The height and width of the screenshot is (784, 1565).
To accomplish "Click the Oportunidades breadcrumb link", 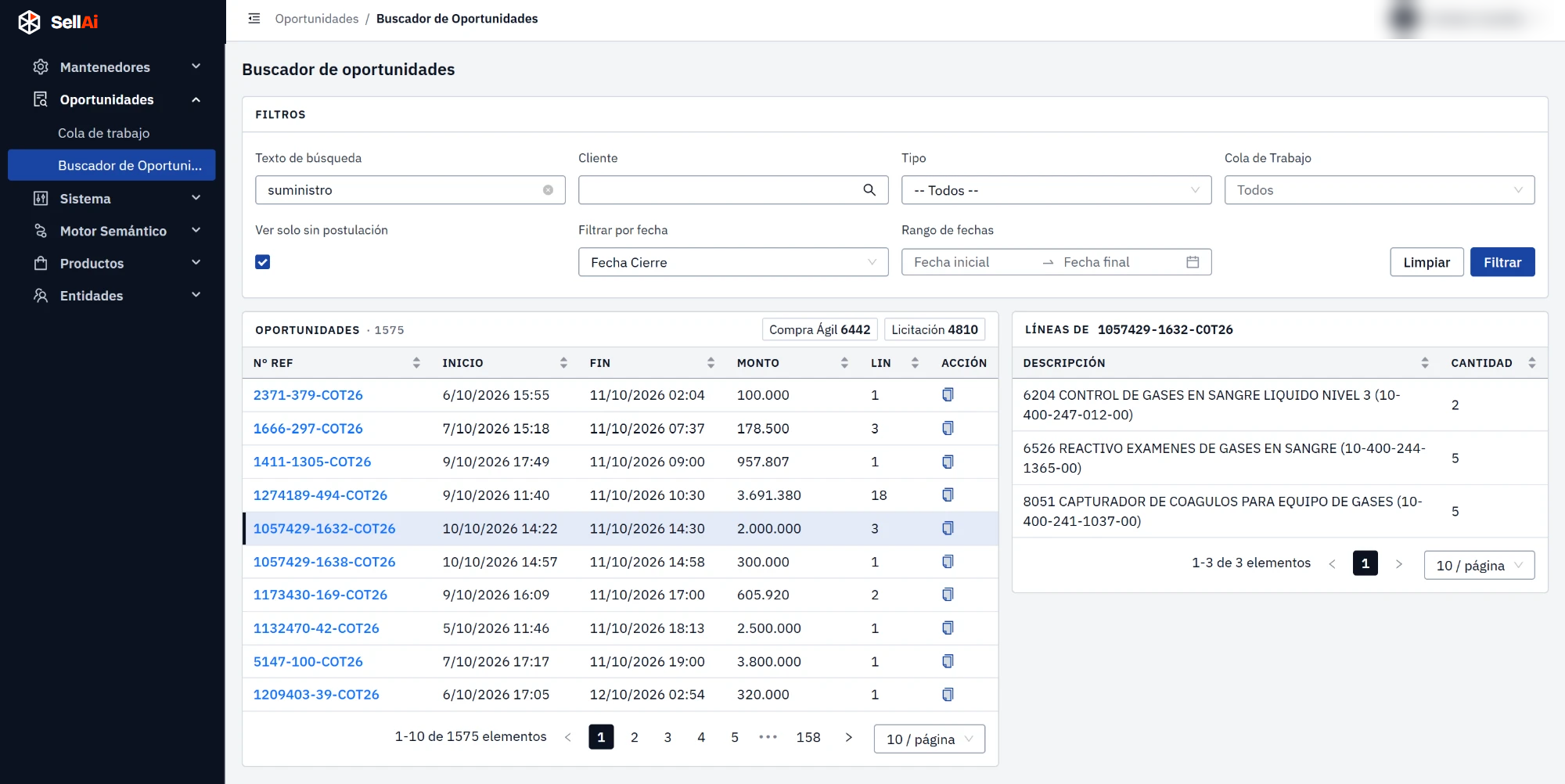I will tap(317, 19).
